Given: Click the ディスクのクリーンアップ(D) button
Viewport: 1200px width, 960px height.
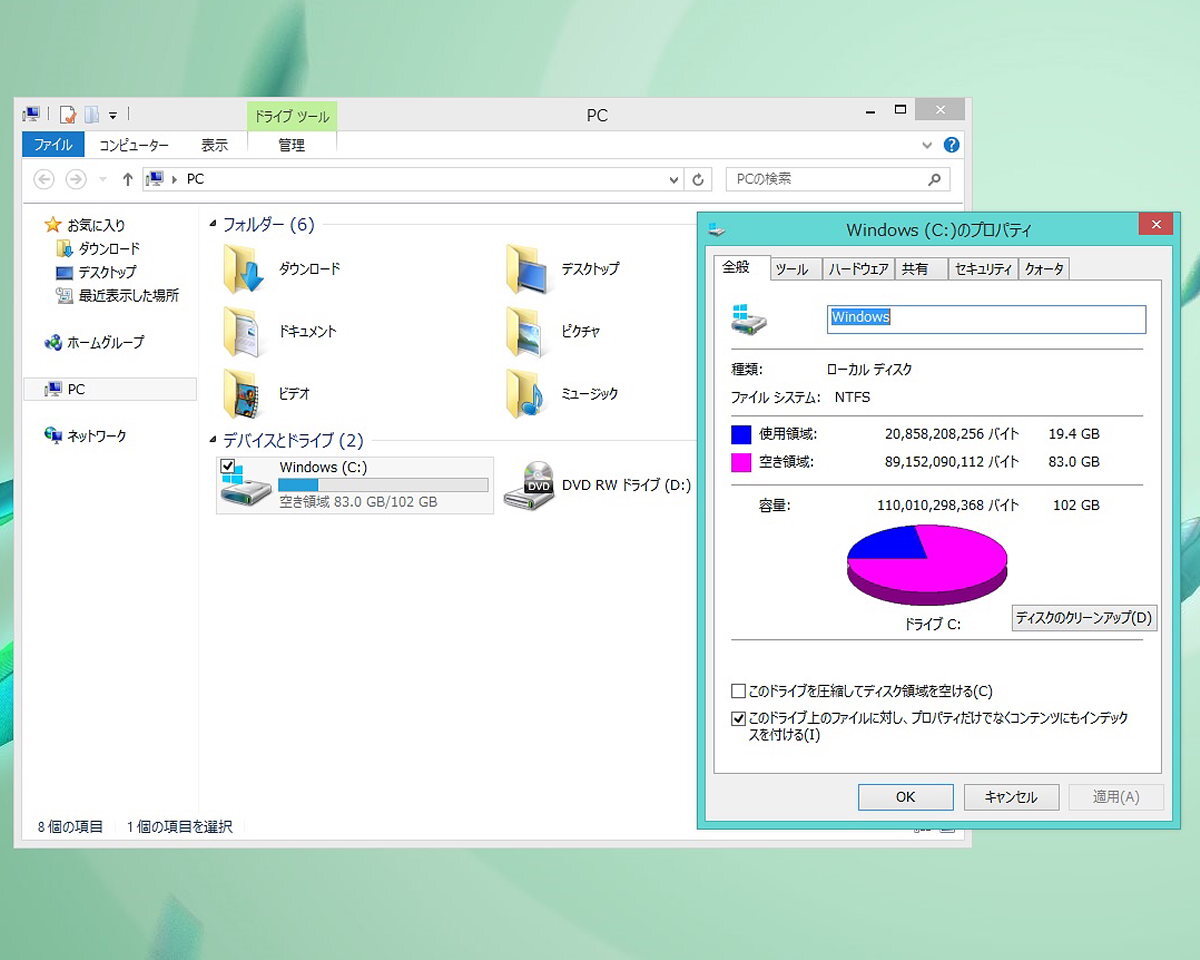Looking at the screenshot, I should [x=1084, y=618].
